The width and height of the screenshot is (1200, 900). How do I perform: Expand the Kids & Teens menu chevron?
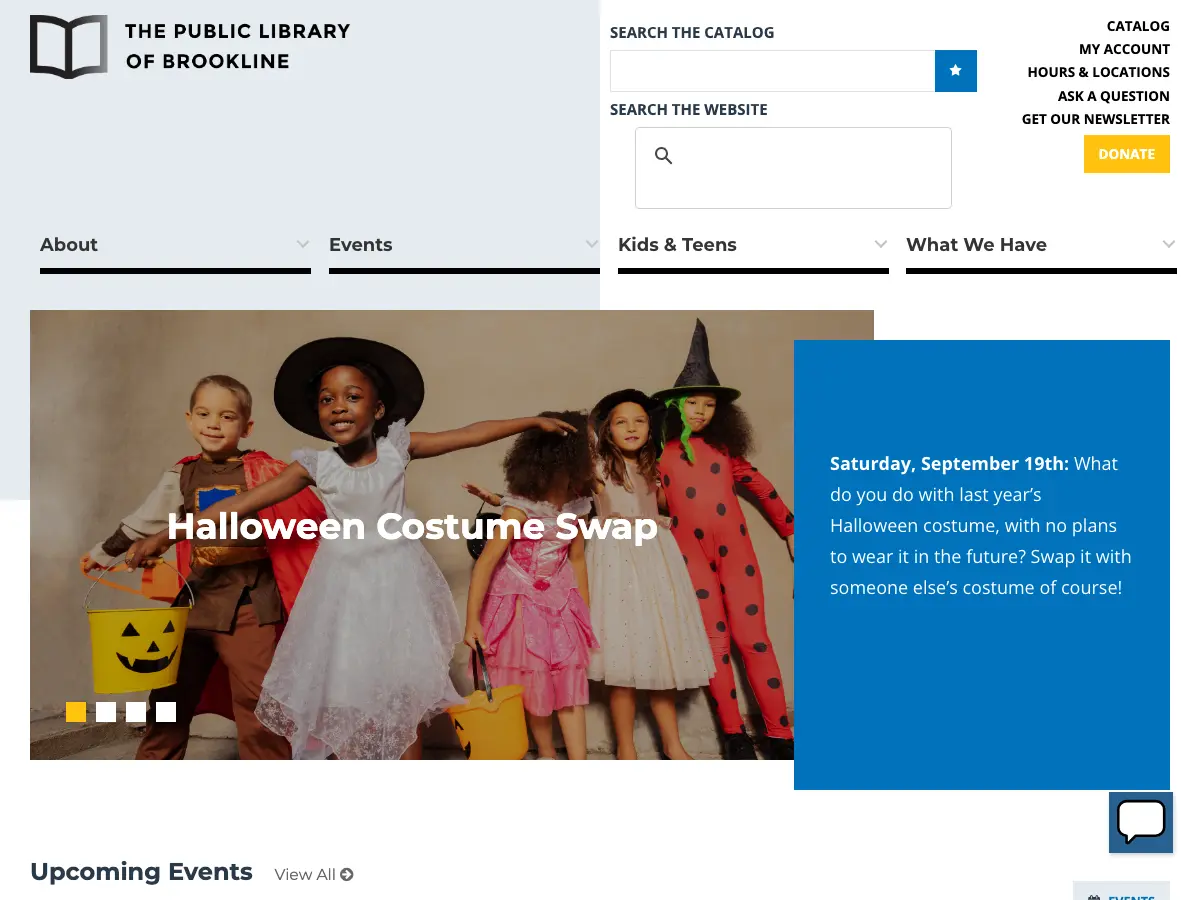coord(881,244)
